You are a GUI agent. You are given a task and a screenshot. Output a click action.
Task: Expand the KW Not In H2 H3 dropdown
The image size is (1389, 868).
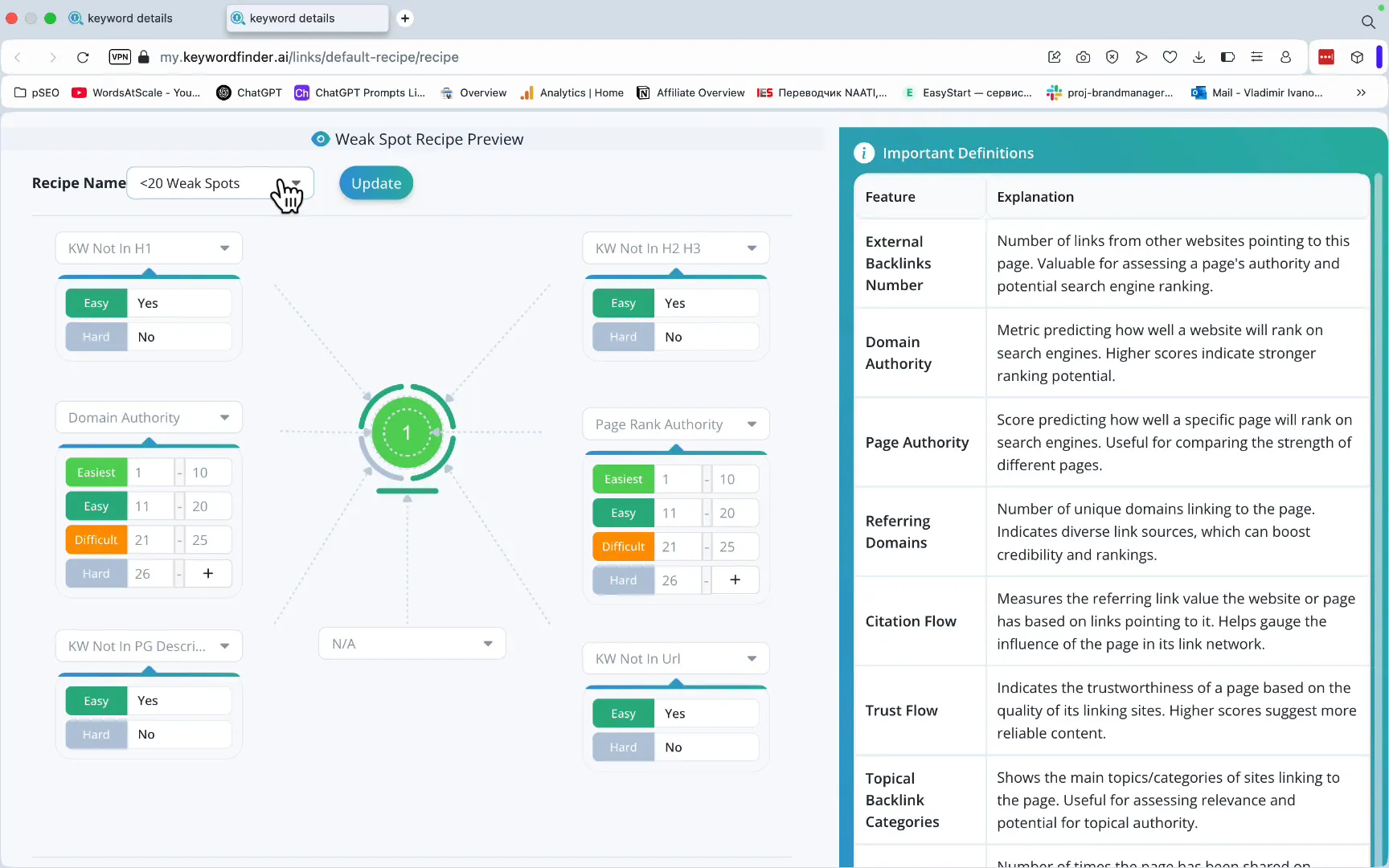pos(676,248)
